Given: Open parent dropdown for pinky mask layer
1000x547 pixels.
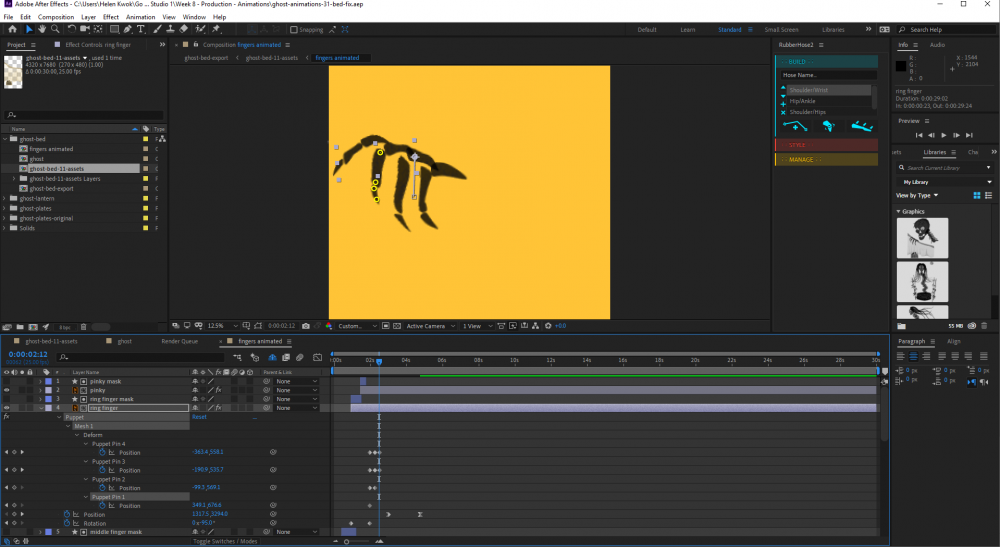Looking at the screenshot, I should [x=295, y=381].
